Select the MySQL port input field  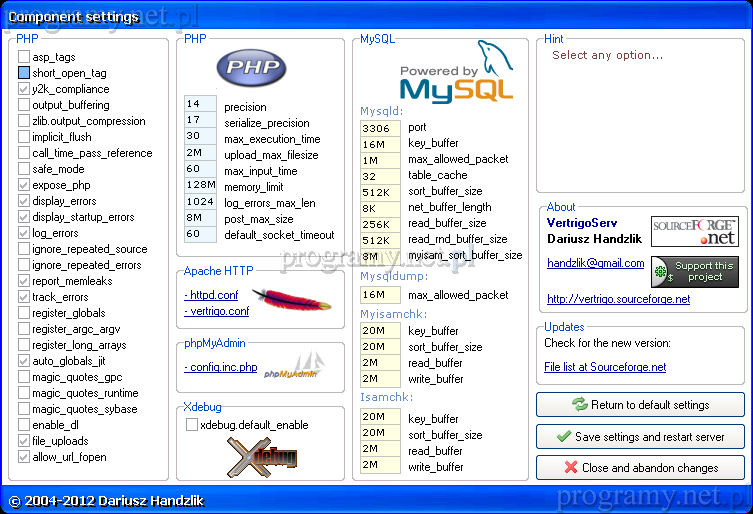click(380, 127)
